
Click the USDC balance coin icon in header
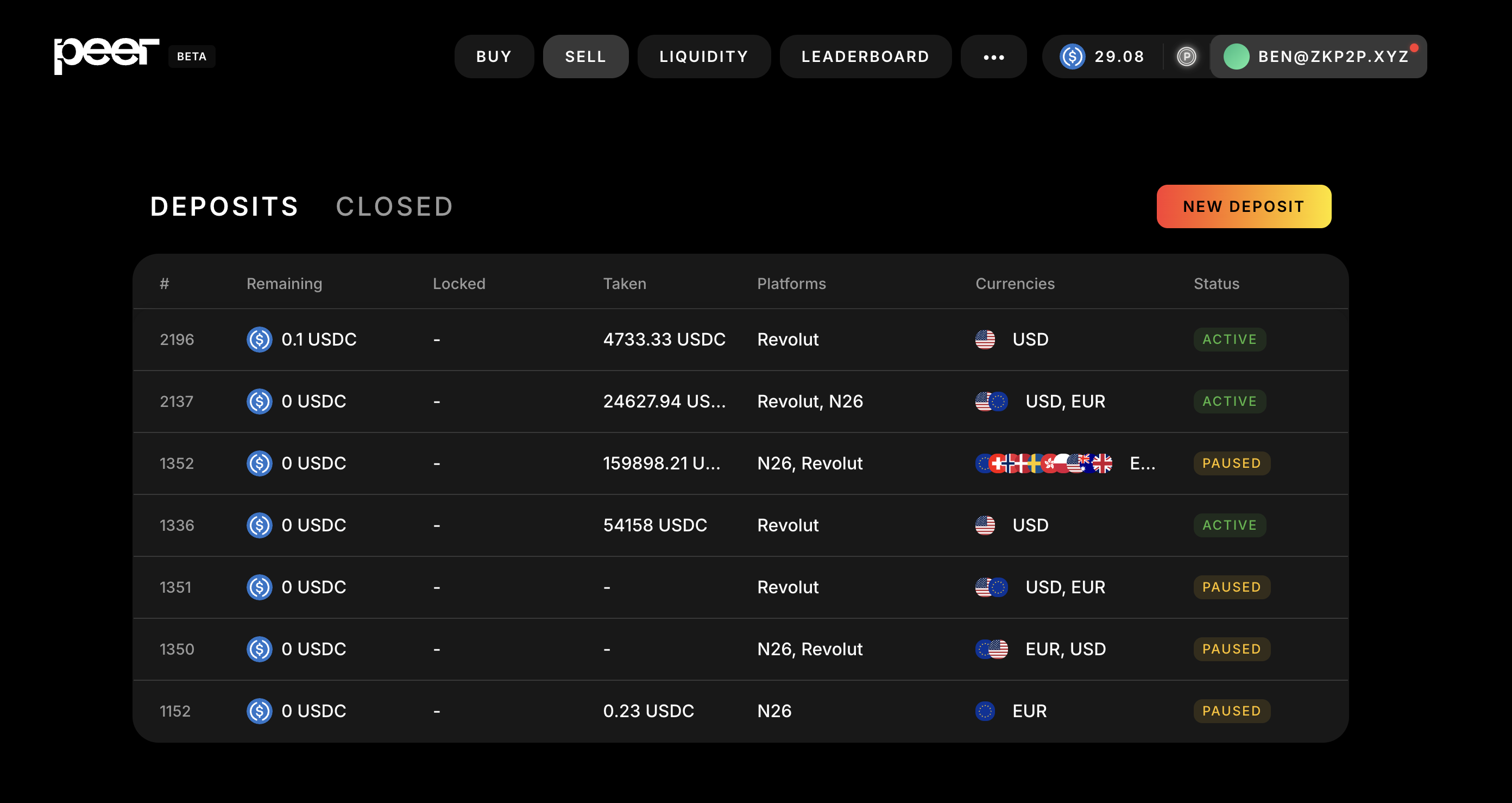[x=1072, y=57]
